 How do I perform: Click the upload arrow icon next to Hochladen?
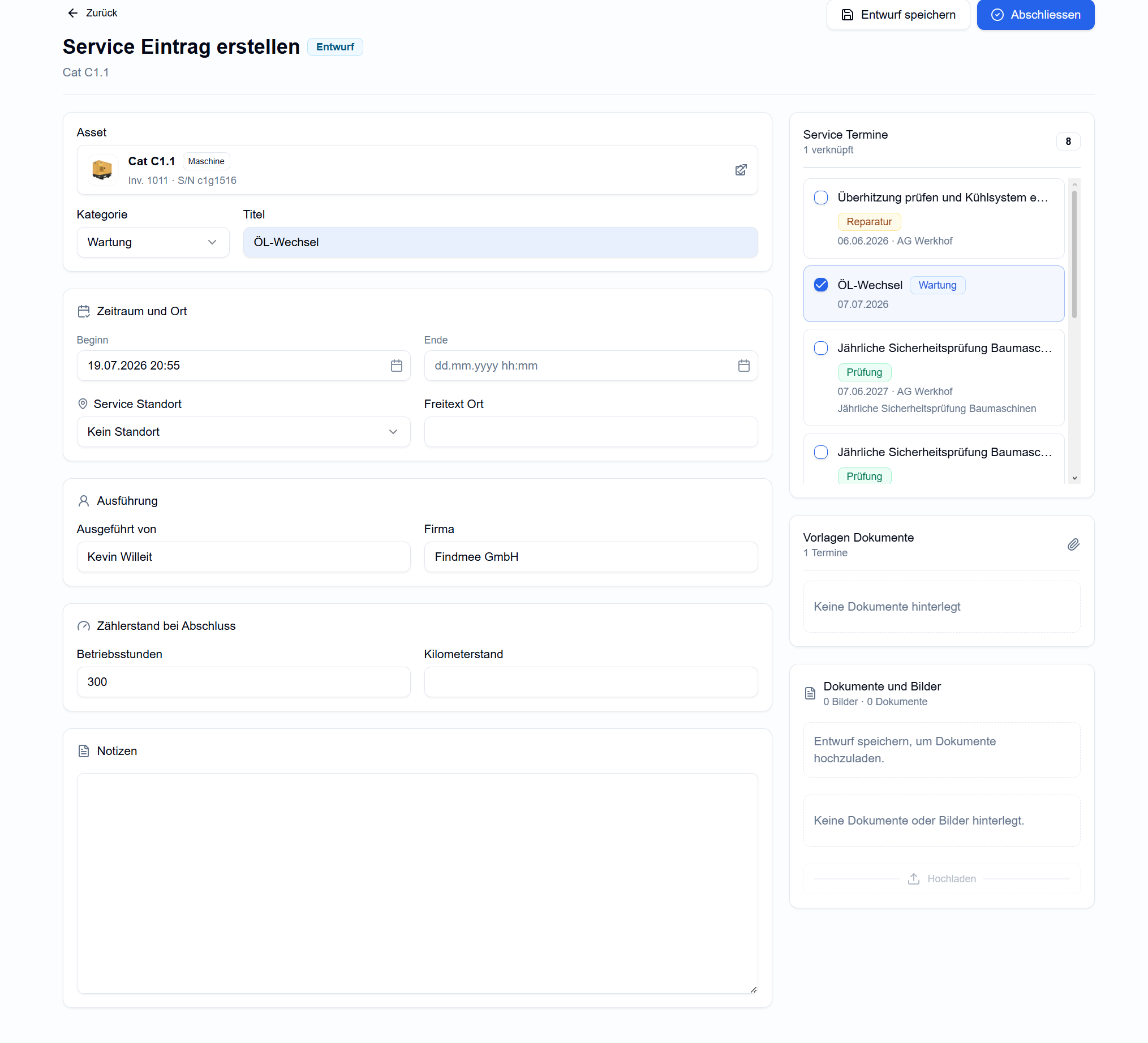pos(913,879)
